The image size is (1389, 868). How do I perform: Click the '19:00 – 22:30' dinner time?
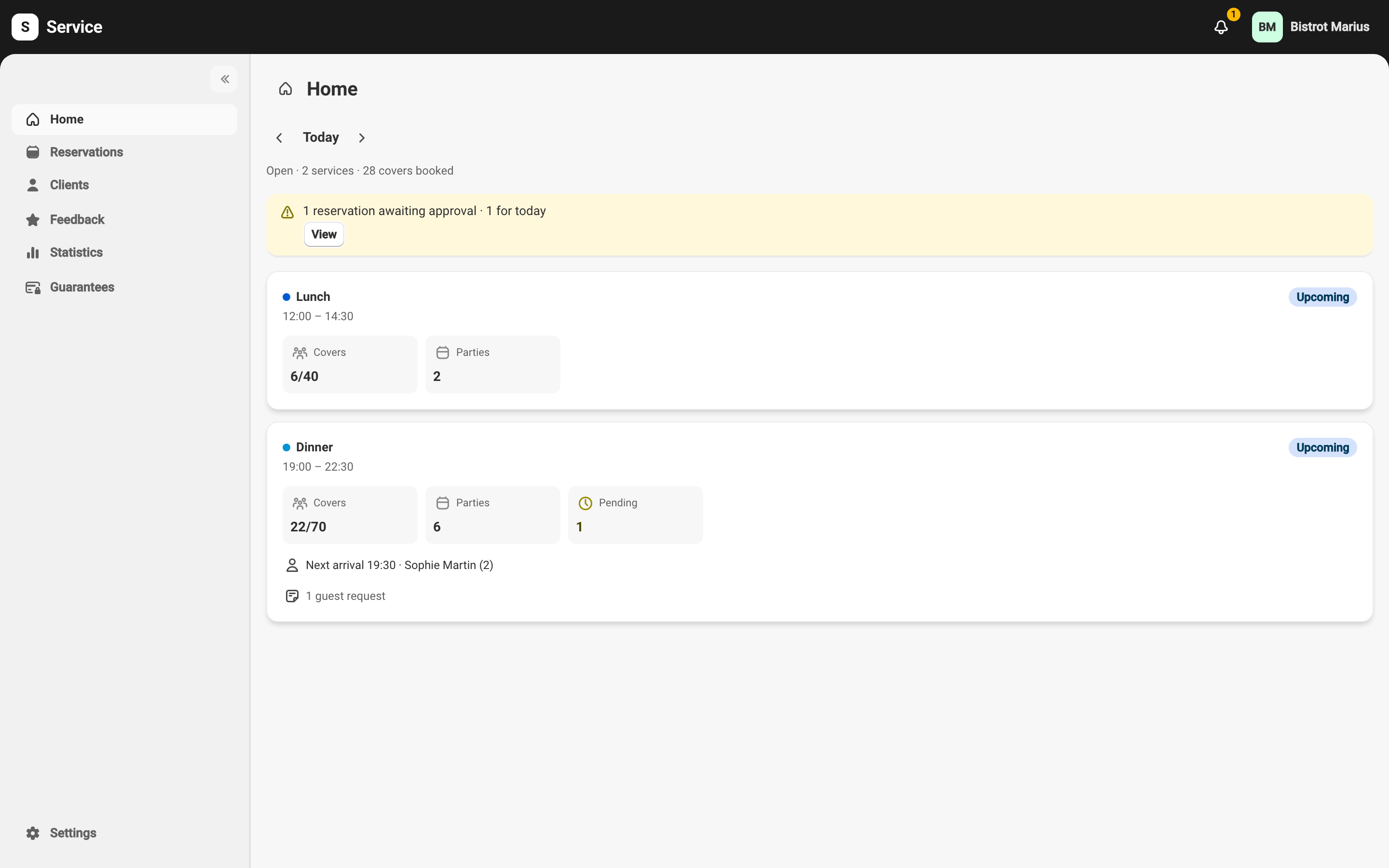pyautogui.click(x=318, y=467)
